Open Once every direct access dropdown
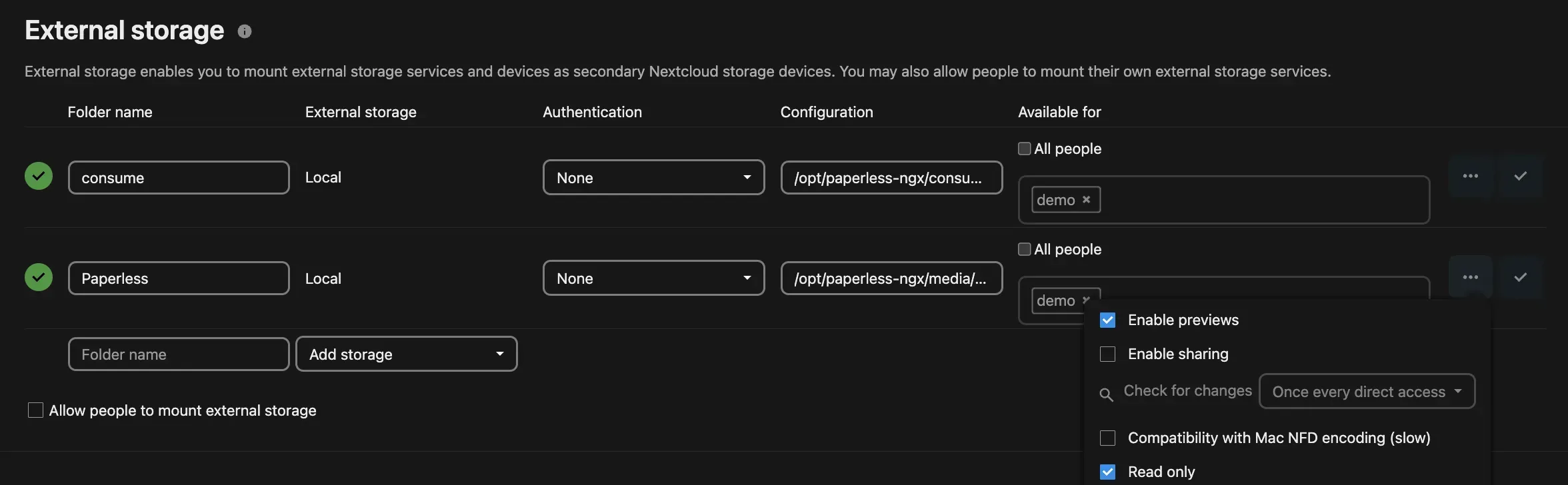Image resolution: width=1568 pixels, height=485 pixels. pyautogui.click(x=1367, y=391)
